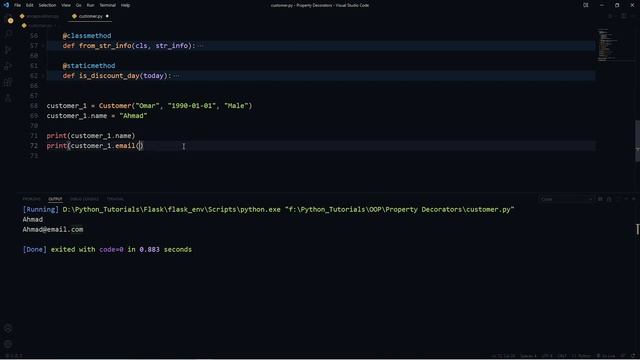640x360 pixels.
Task: Open the View menu
Action: pos(66,5)
